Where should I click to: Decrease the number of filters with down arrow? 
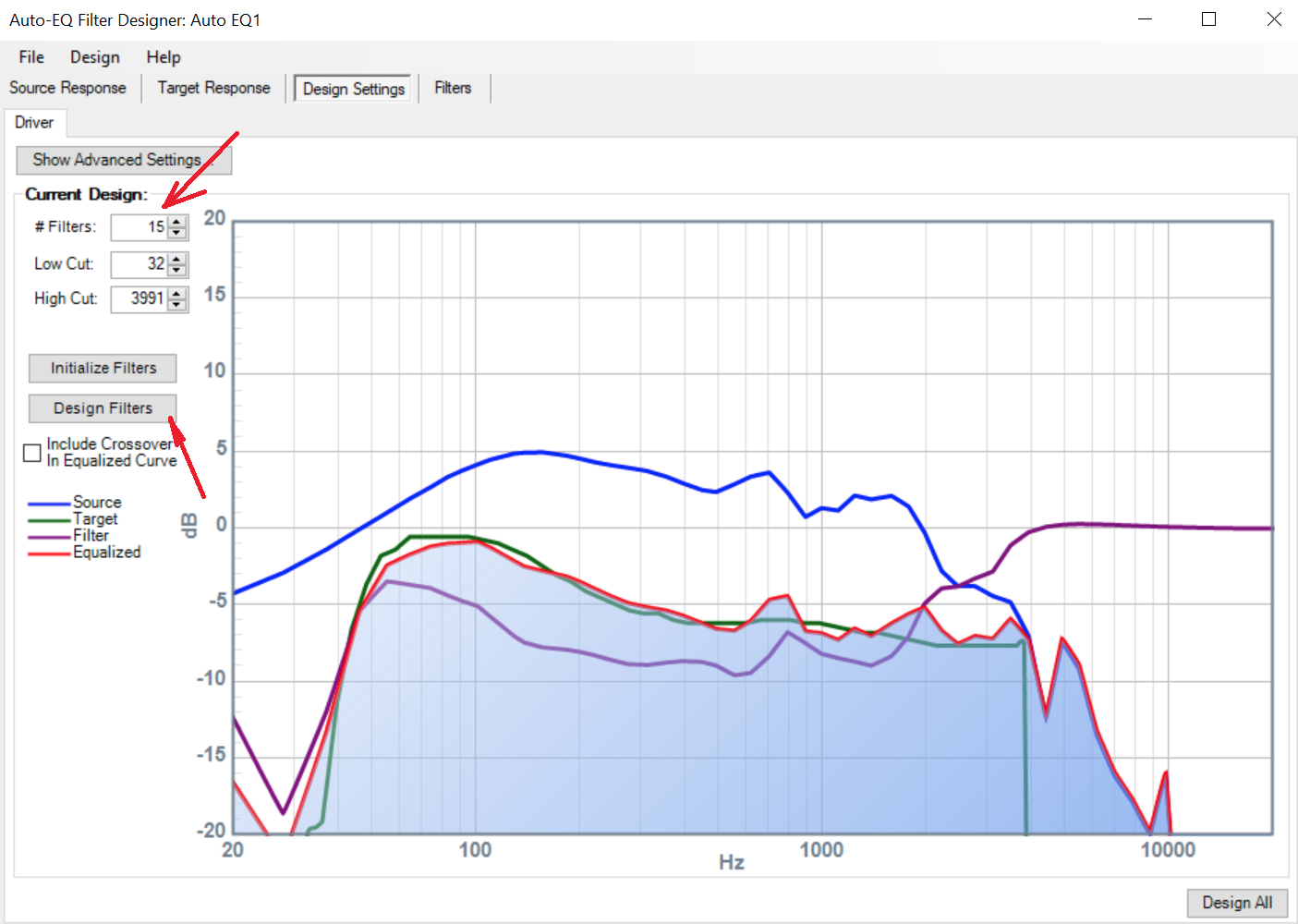coord(177,233)
